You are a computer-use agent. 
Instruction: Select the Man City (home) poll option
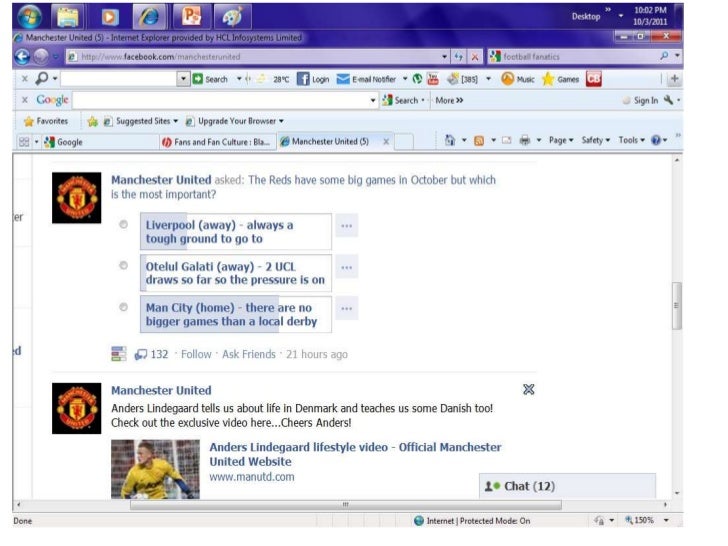(x=123, y=307)
